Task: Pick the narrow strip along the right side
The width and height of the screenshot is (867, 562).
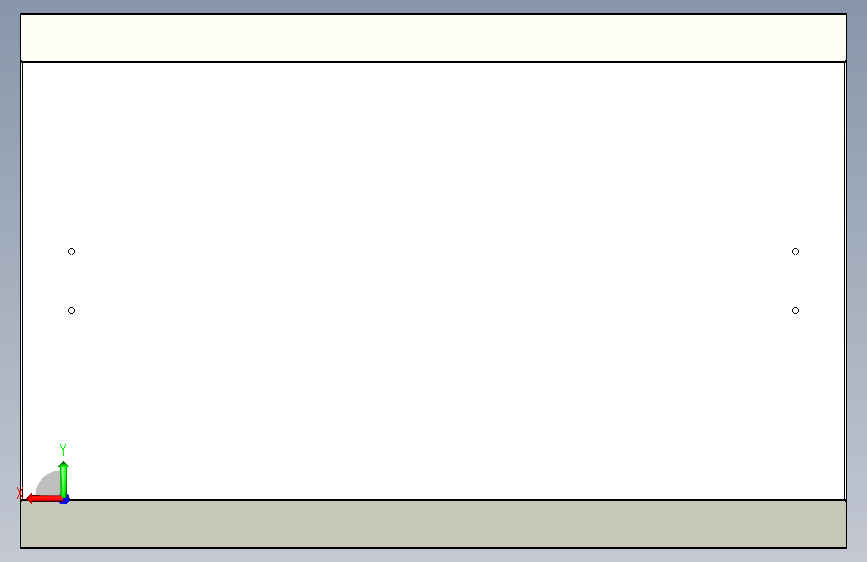Action: 845,281
